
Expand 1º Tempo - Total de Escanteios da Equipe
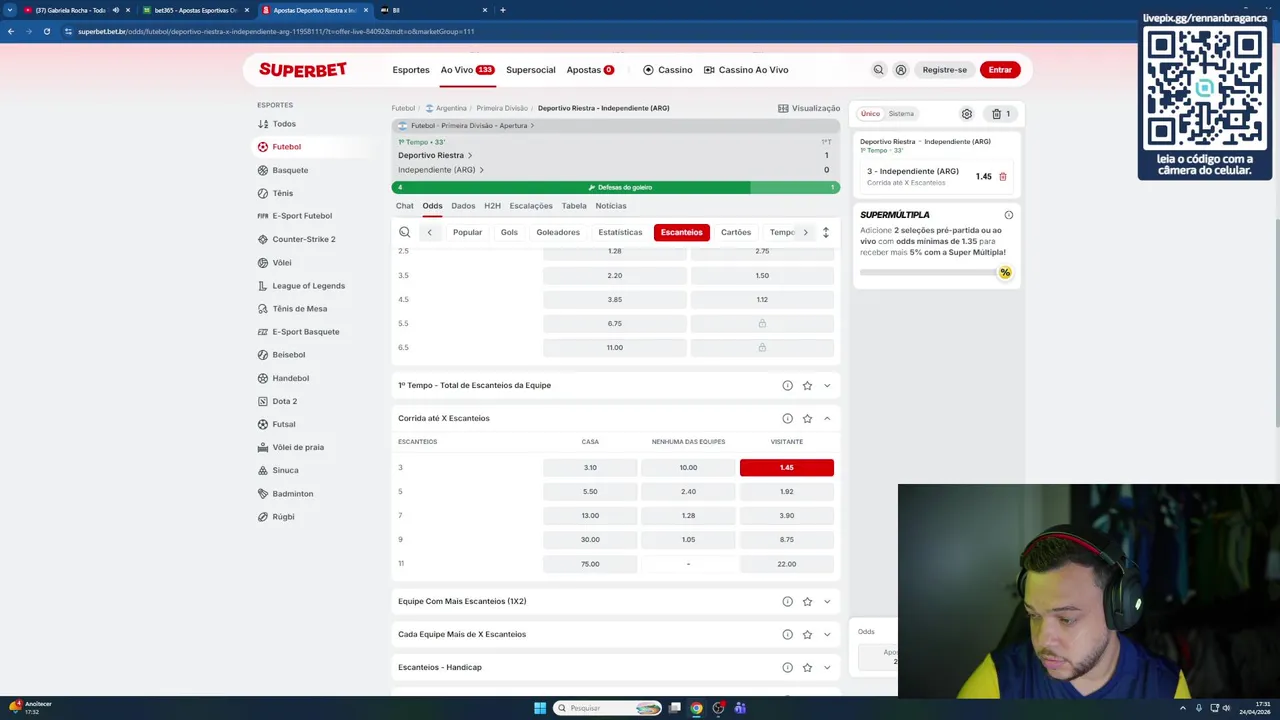click(827, 385)
